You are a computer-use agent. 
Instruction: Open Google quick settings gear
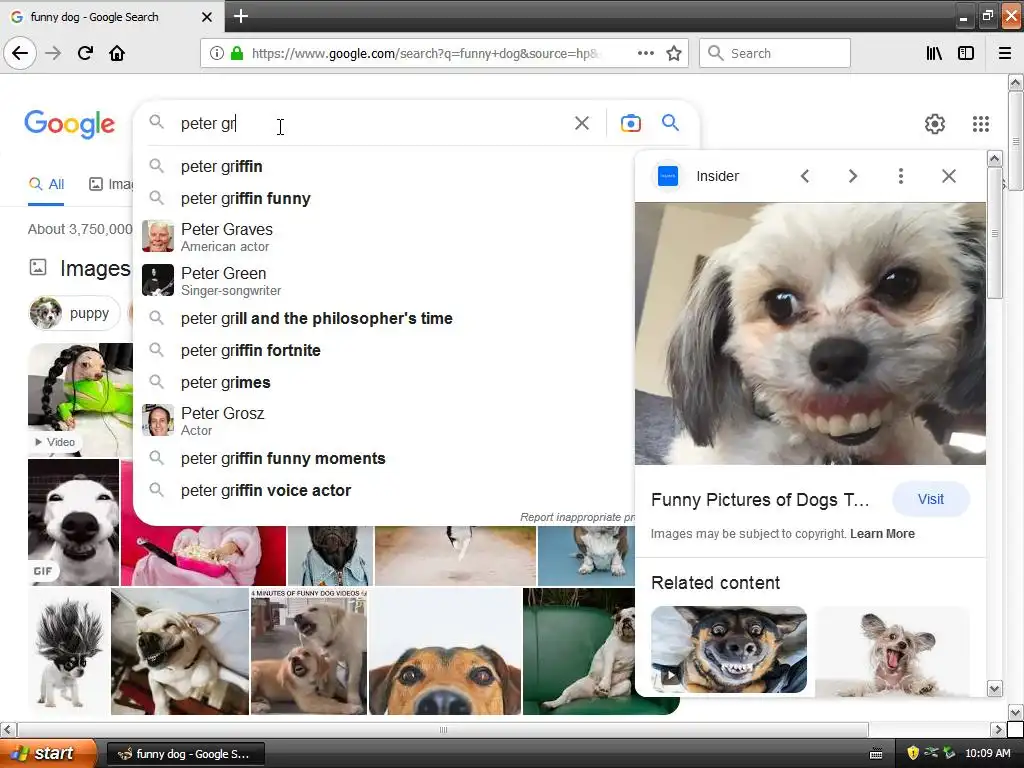[935, 123]
